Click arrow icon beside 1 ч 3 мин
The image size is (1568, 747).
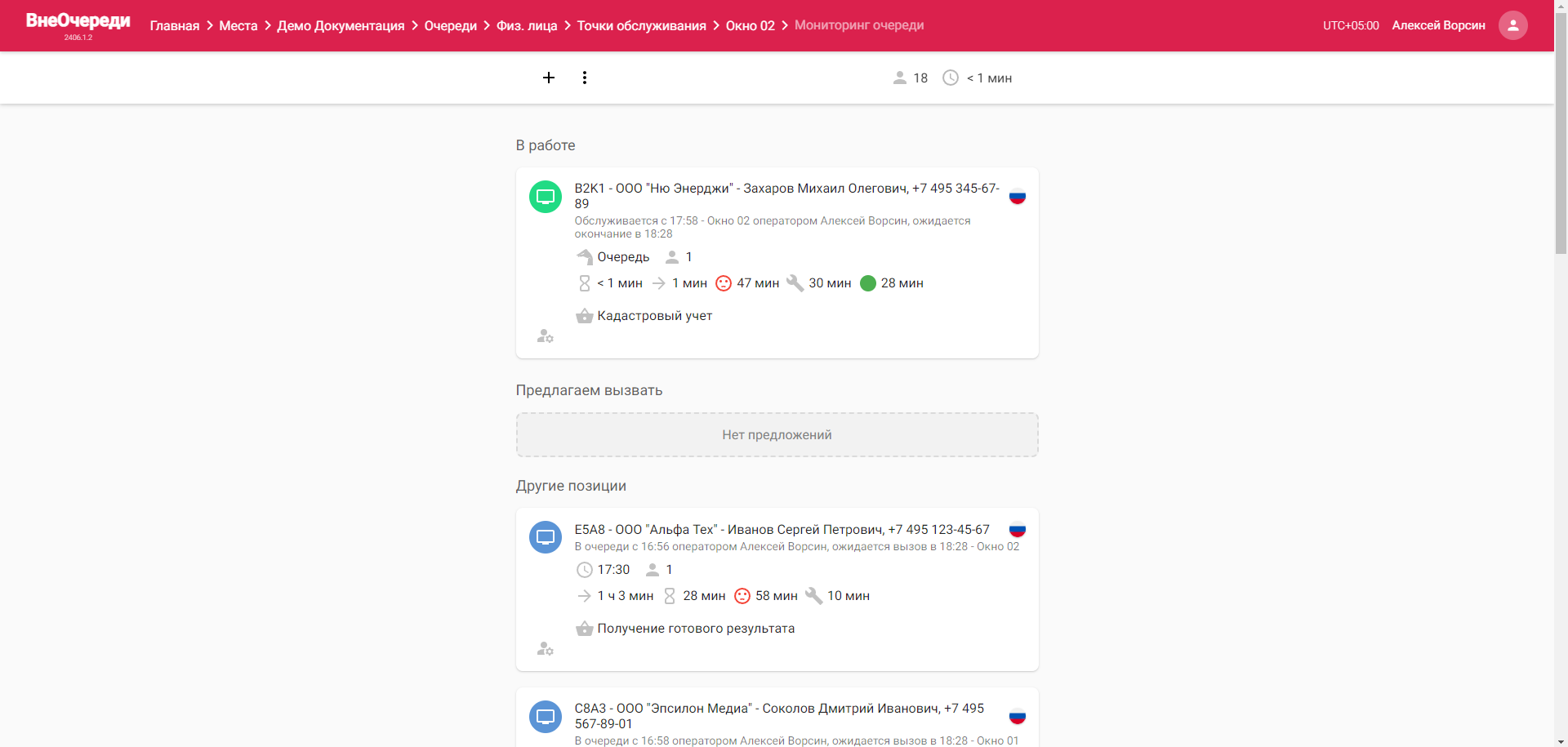pos(585,596)
